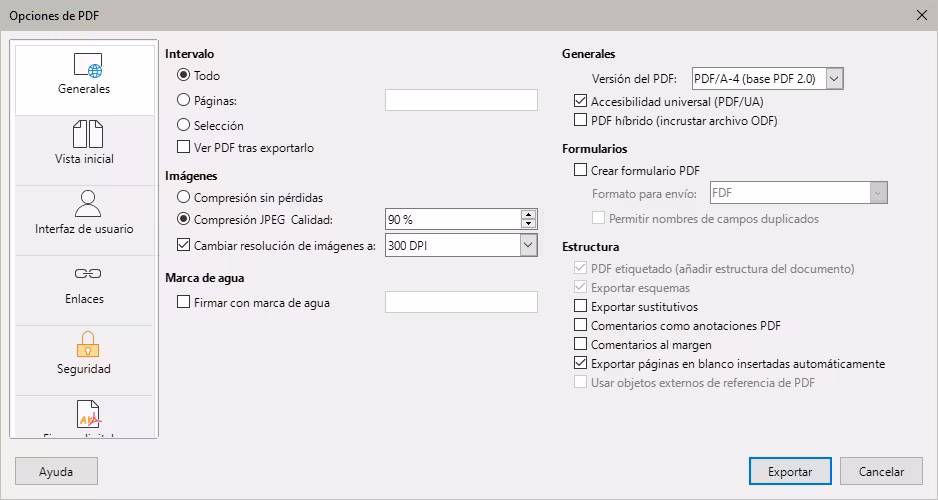Open the Seguridad padlock icon
The image size is (938, 500).
pyautogui.click(x=88, y=344)
